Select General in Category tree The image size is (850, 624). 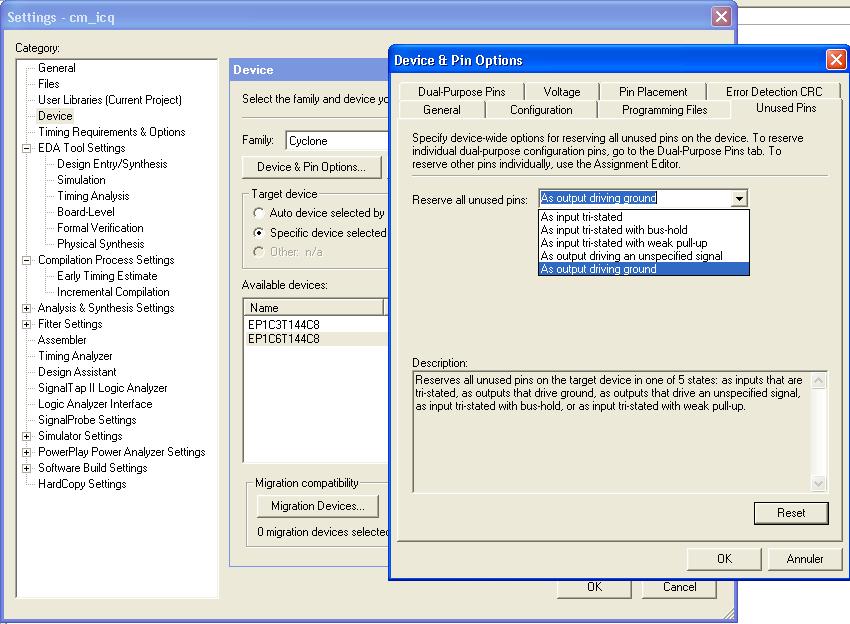pos(56,68)
